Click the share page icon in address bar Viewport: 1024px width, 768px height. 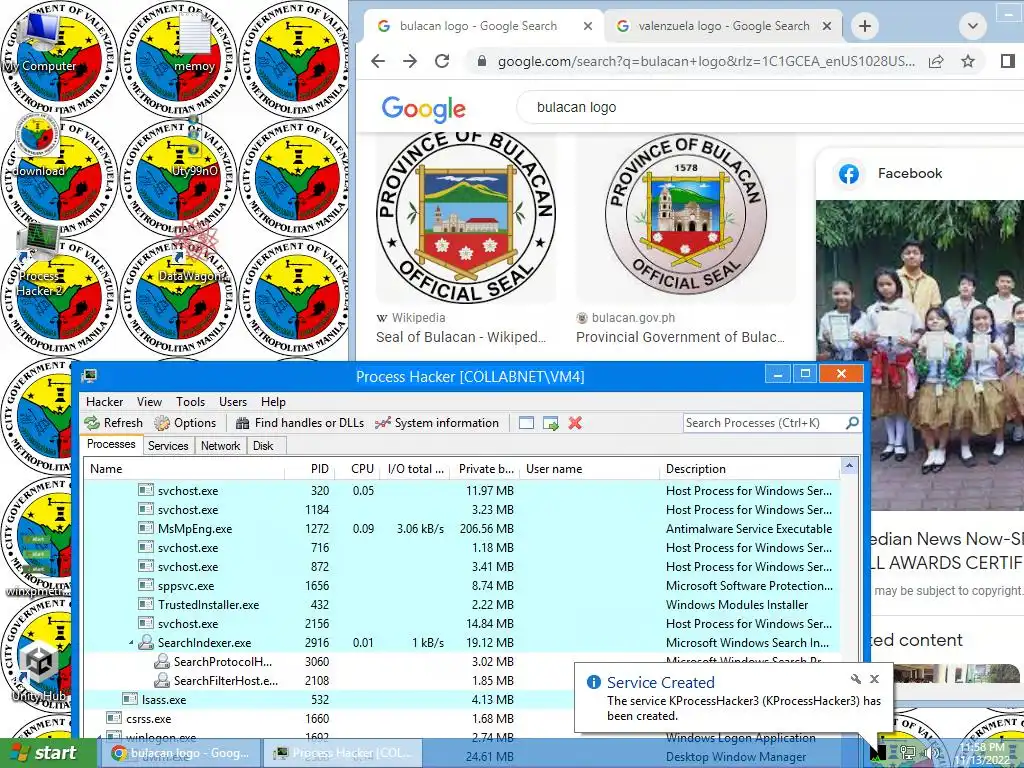pos(936,61)
